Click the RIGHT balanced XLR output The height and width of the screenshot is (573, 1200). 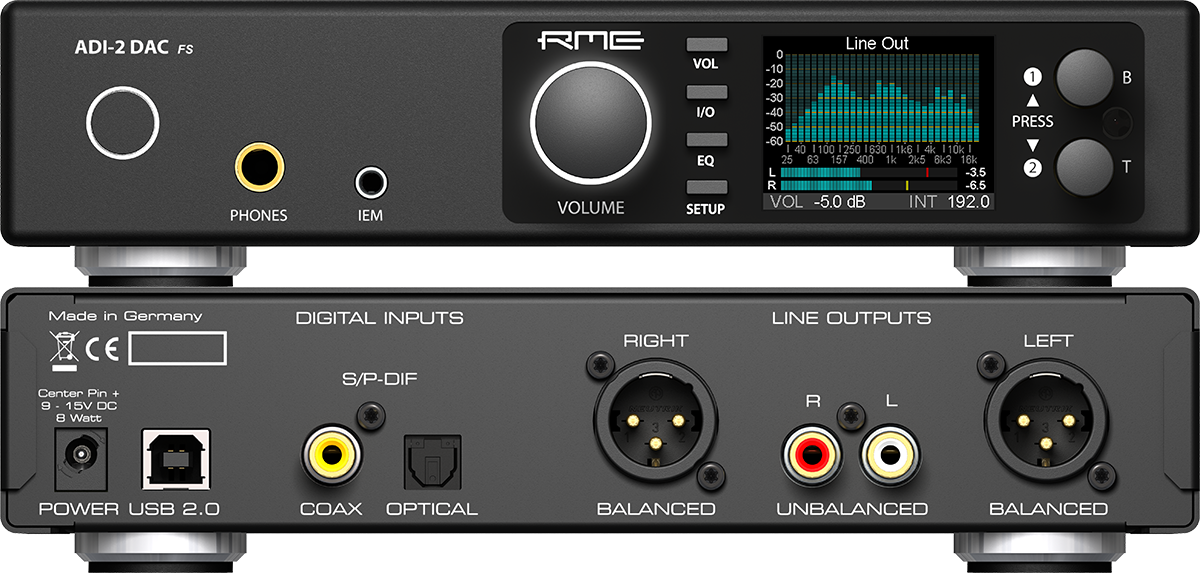coord(655,423)
